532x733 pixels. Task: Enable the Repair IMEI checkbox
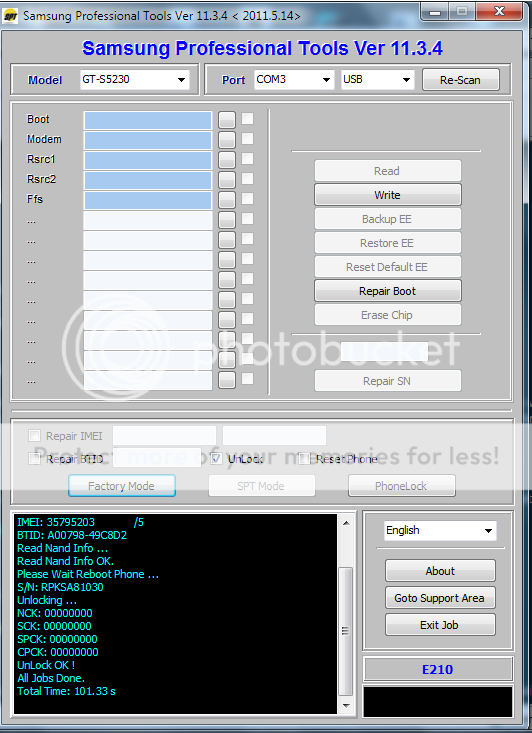(34, 436)
